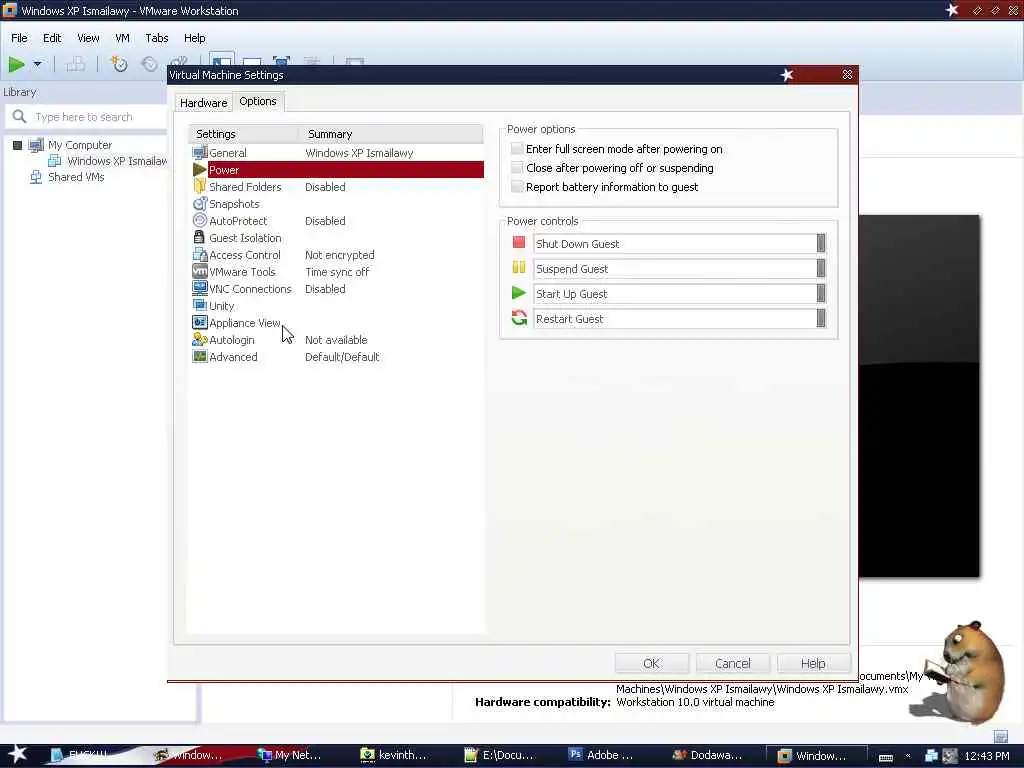Click OK in Virtual Machine Settings
The image size is (1024, 768).
(x=651, y=664)
